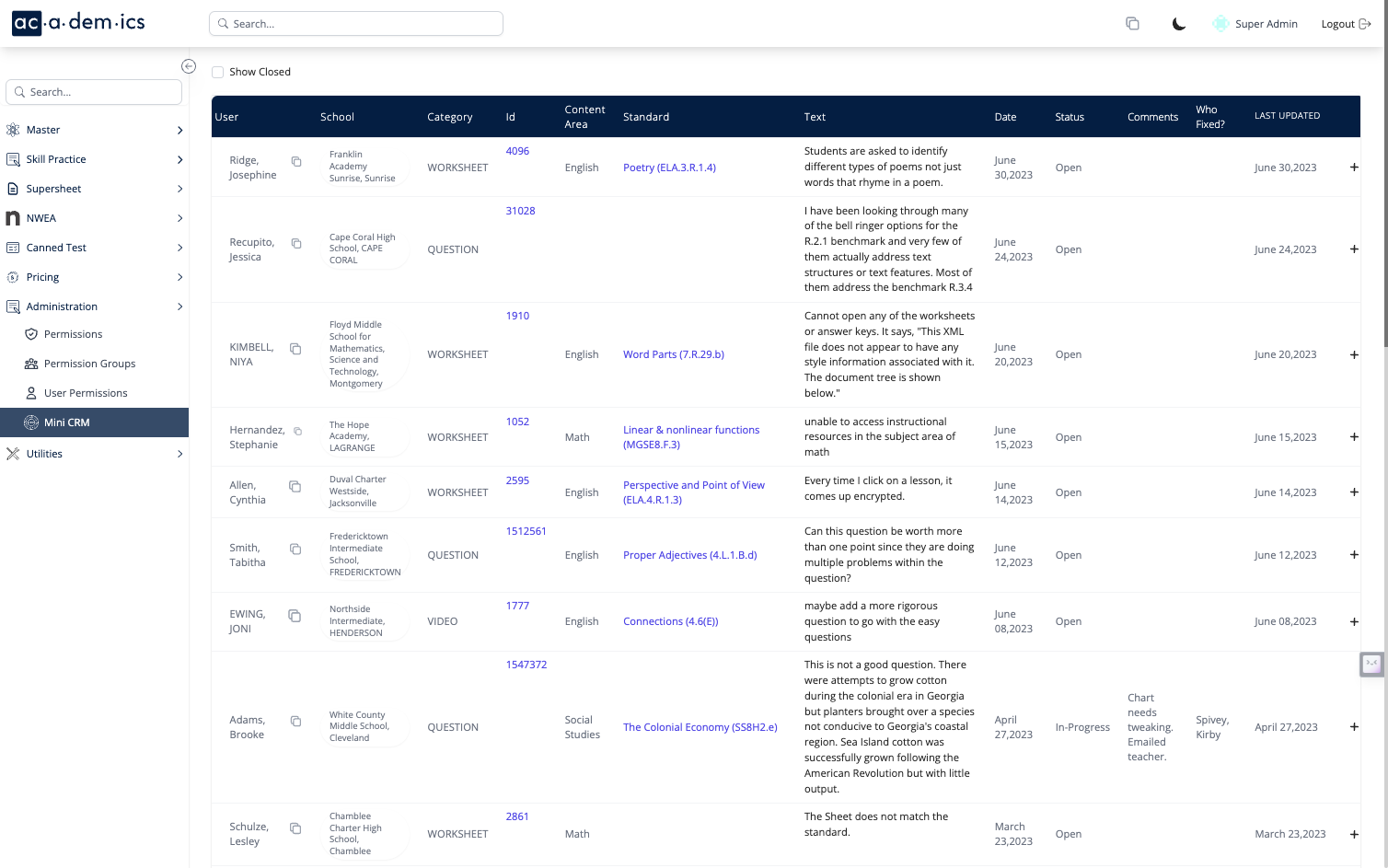Viewport: 1388px width, 868px height.
Task: Open the NWEA menu item
Action: click(95, 218)
